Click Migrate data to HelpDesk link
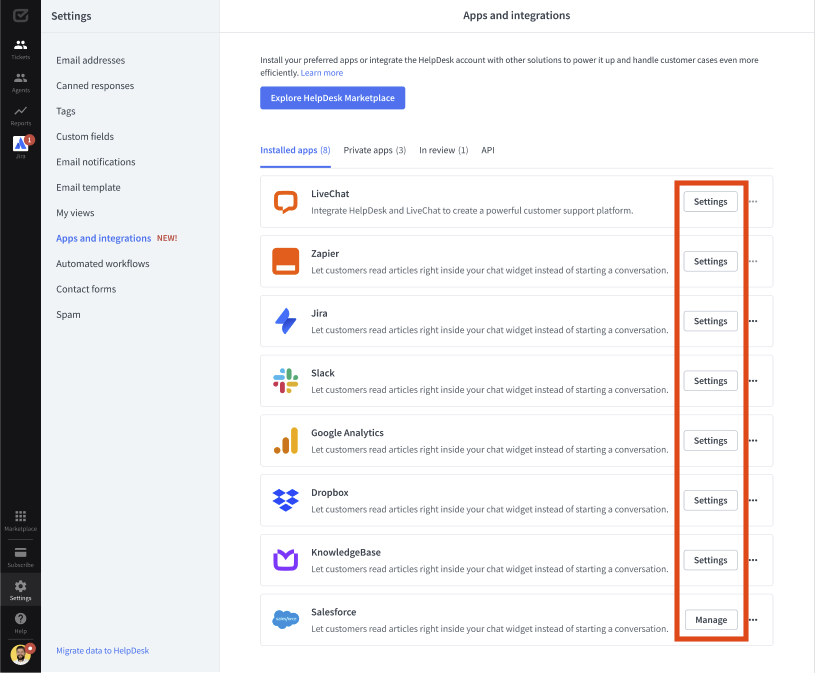Screen dimensions: 815x673 pos(102,651)
